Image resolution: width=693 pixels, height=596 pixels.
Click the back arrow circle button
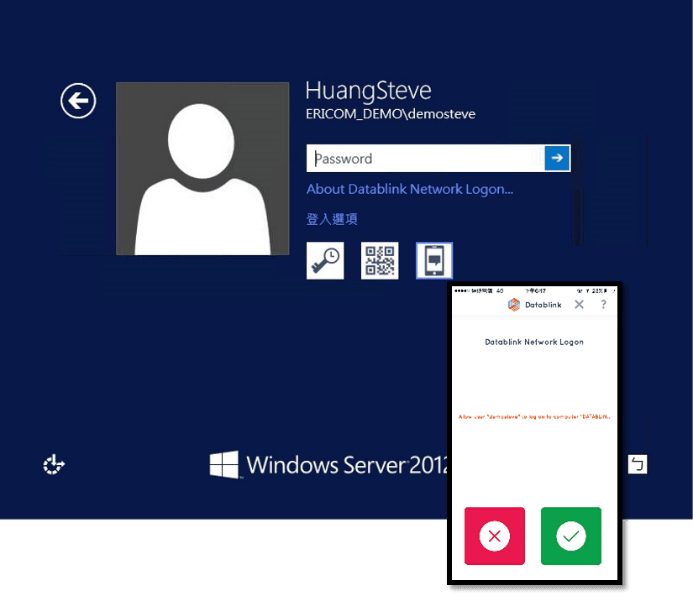78,101
